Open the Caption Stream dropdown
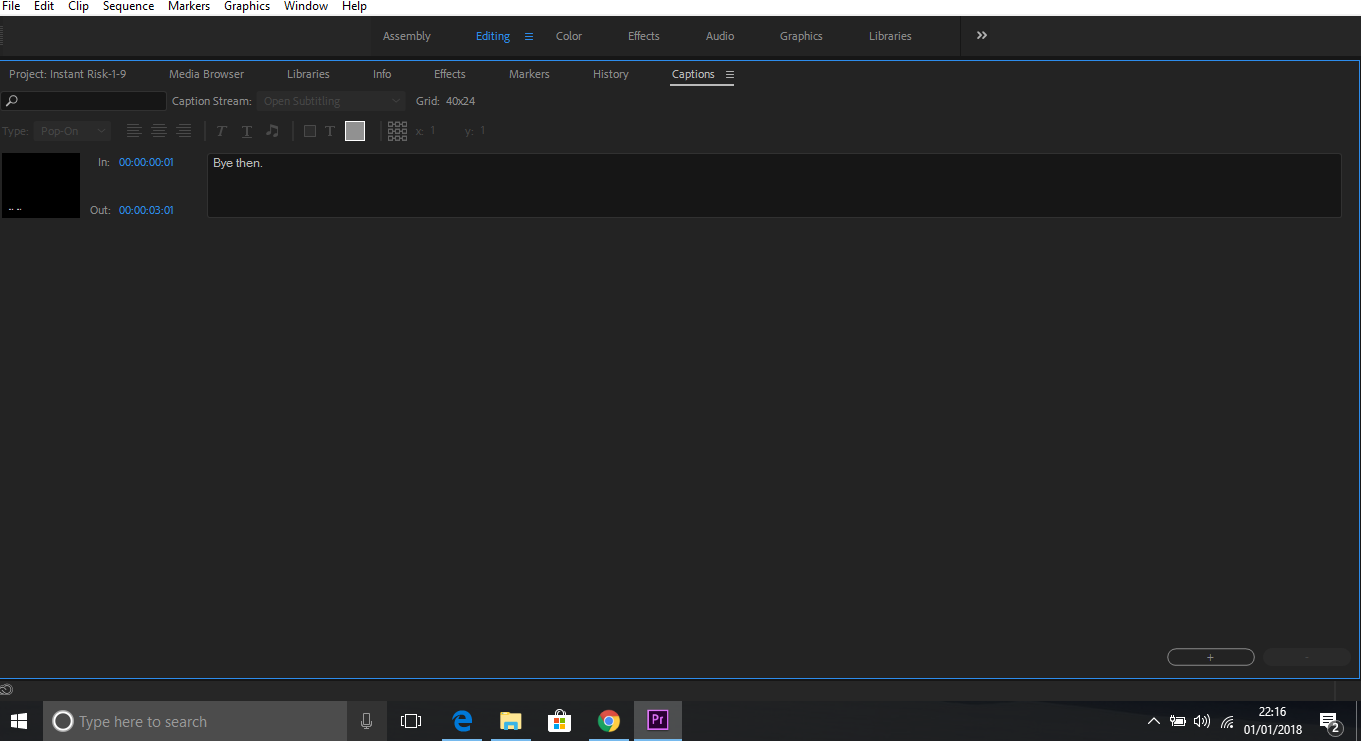This screenshot has height=741, width=1361. coord(331,101)
